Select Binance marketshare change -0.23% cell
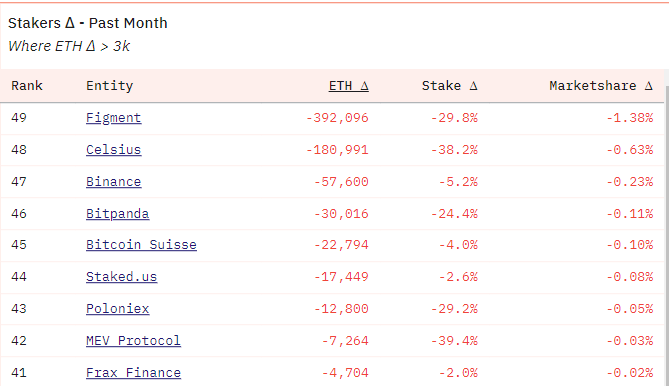Image resolution: width=669 pixels, height=386 pixels. pos(630,182)
